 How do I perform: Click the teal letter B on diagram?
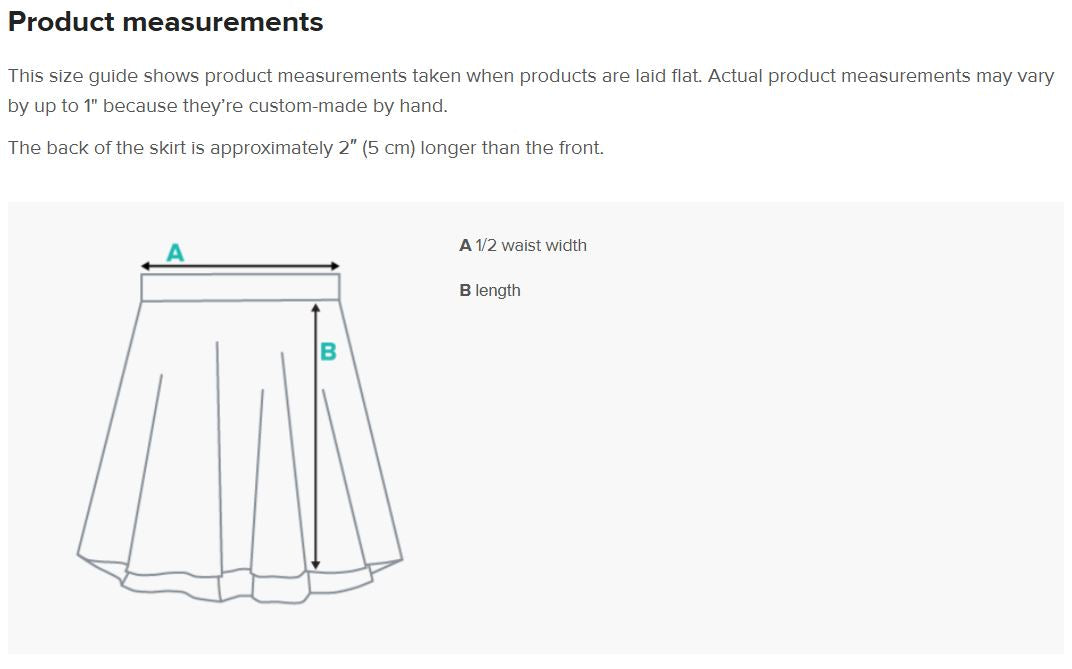point(328,351)
